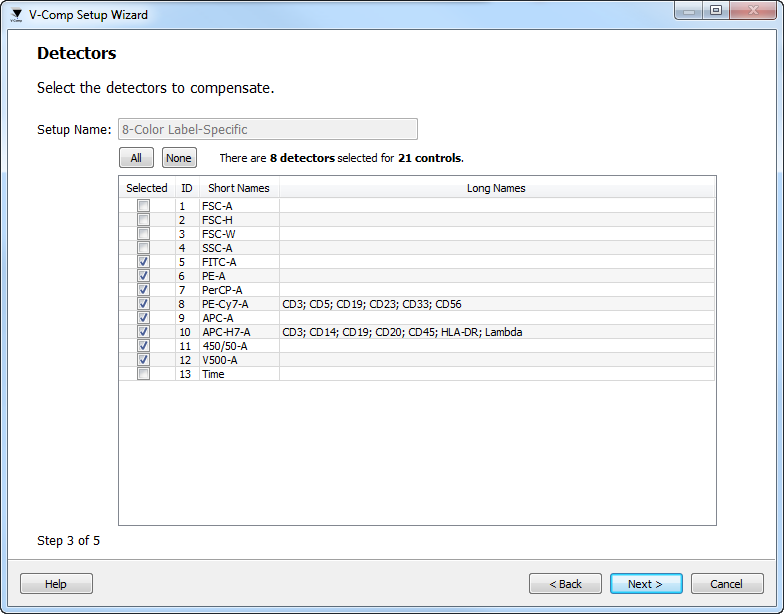Screen dimensions: 784x614
Task: Check the FSC-A detector checkbox
Action: 144,206
